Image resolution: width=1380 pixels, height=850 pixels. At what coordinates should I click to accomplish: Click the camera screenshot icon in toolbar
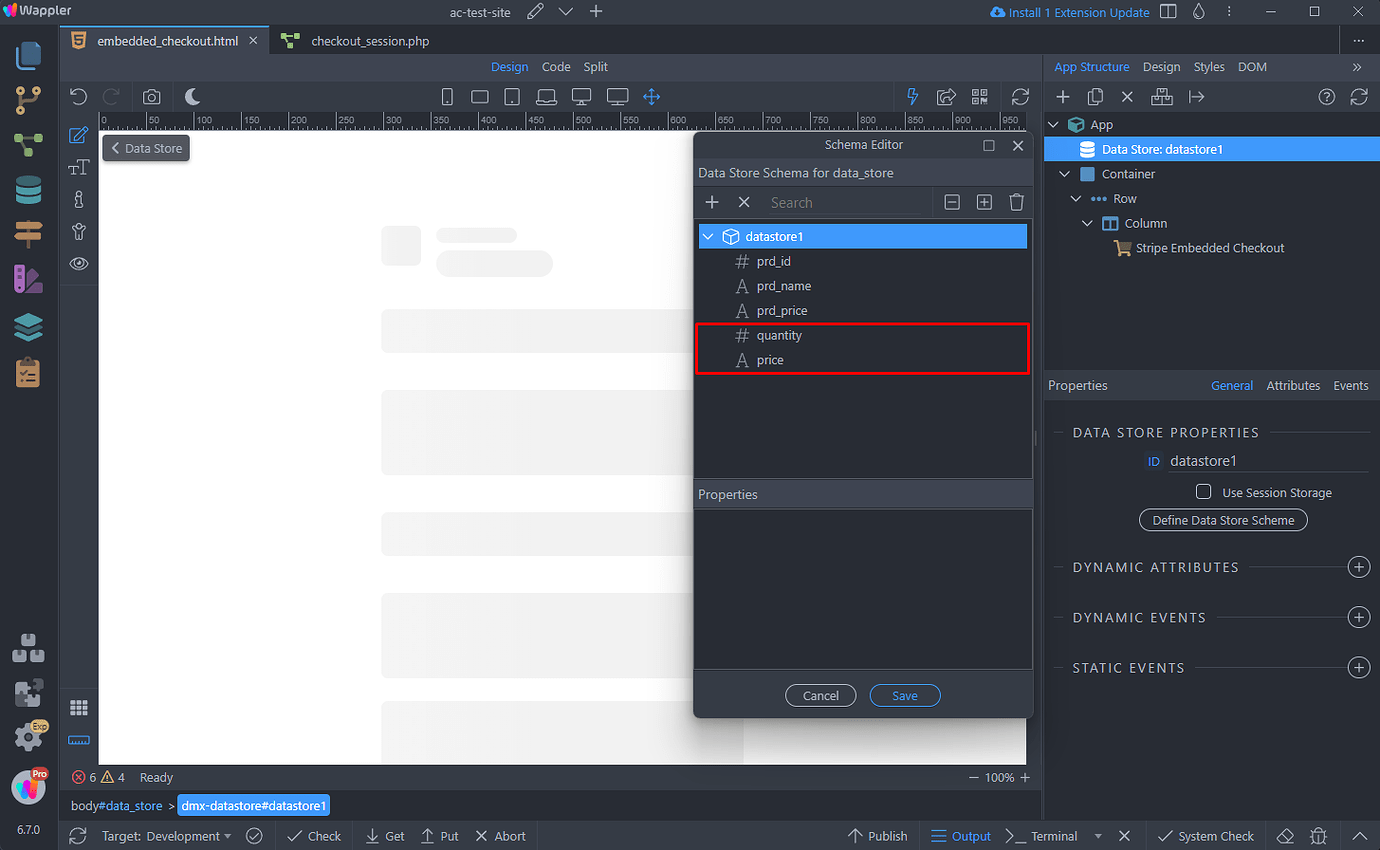151,96
